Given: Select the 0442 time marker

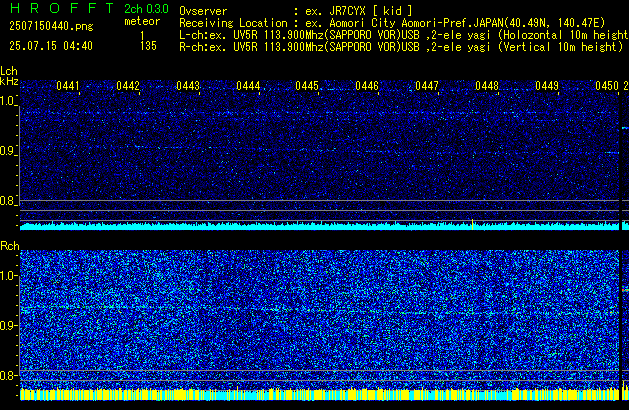Looking at the screenshot, I should click(x=128, y=86).
